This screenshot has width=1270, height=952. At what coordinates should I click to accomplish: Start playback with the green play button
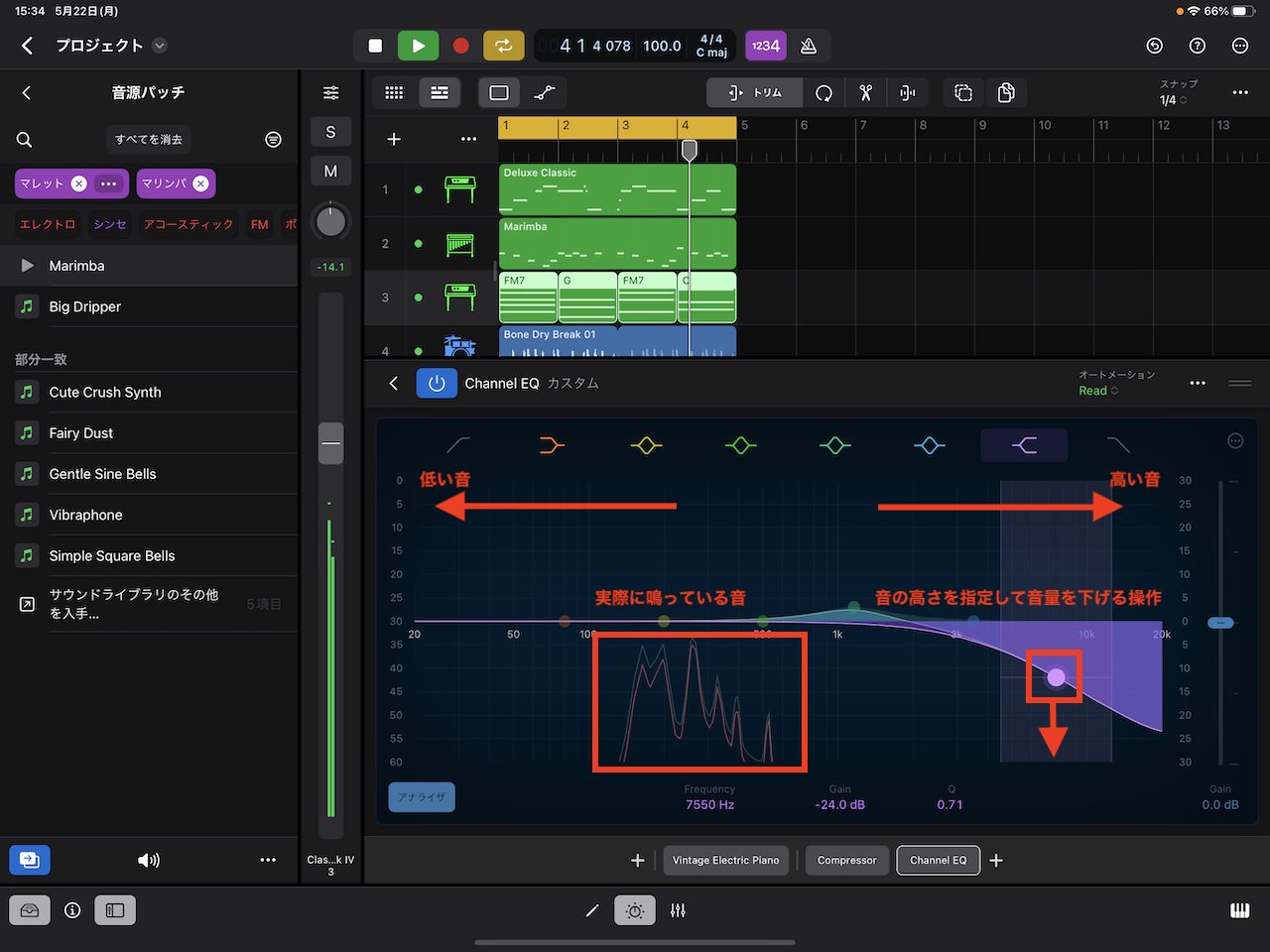pyautogui.click(x=418, y=46)
